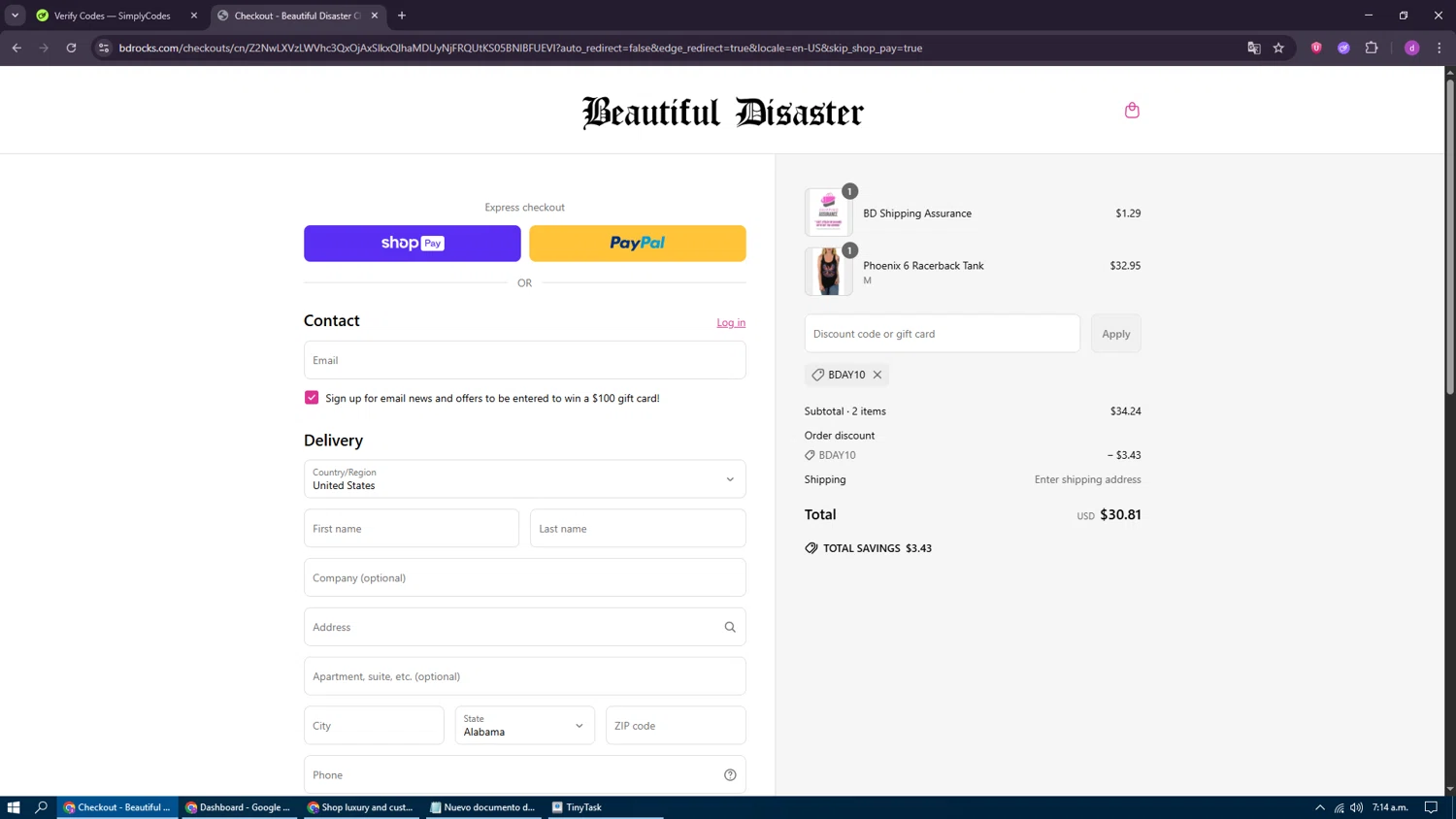1456x819 pixels.
Task: Click the Log in link
Action: [x=731, y=323]
